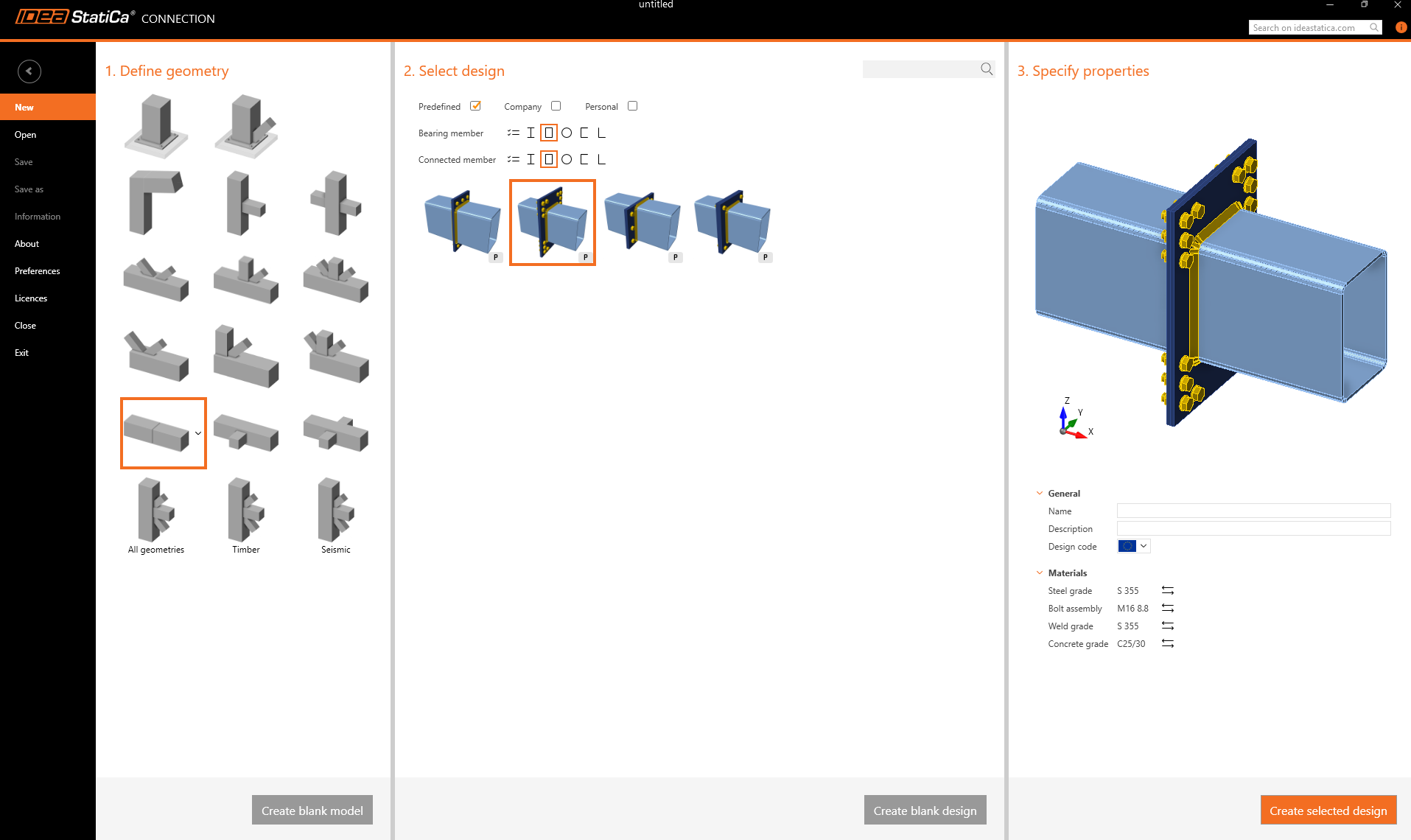1411x840 pixels.
Task: Filter bearing member by angle L section
Action: [602, 133]
